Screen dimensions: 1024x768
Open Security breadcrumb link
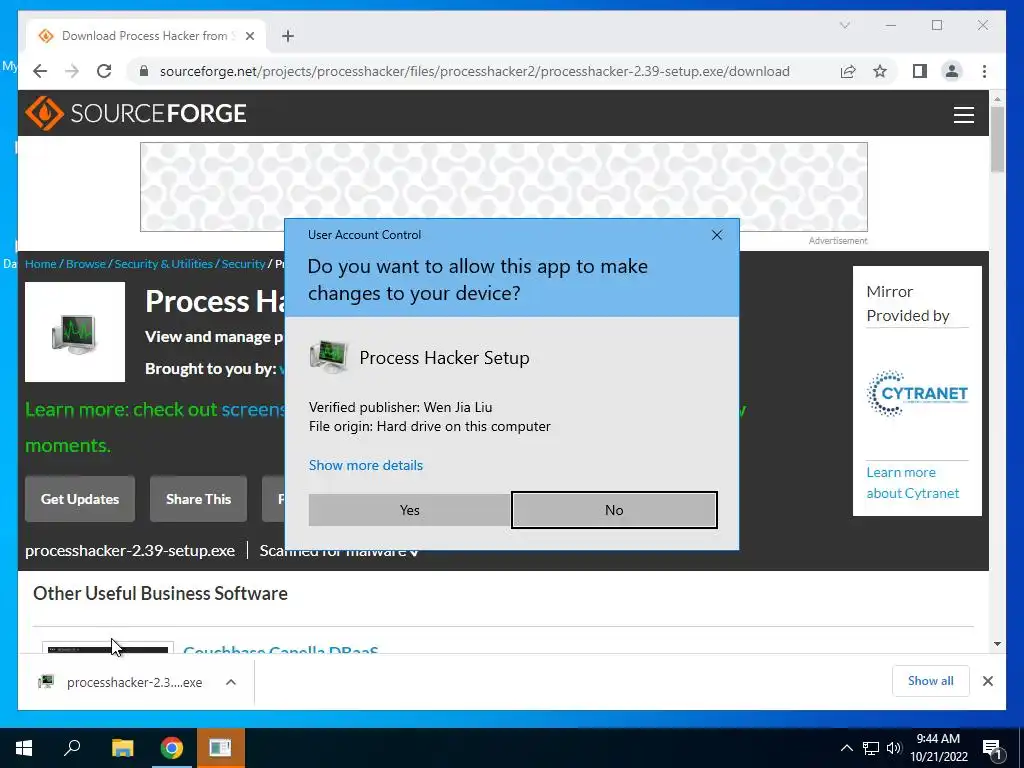point(243,264)
